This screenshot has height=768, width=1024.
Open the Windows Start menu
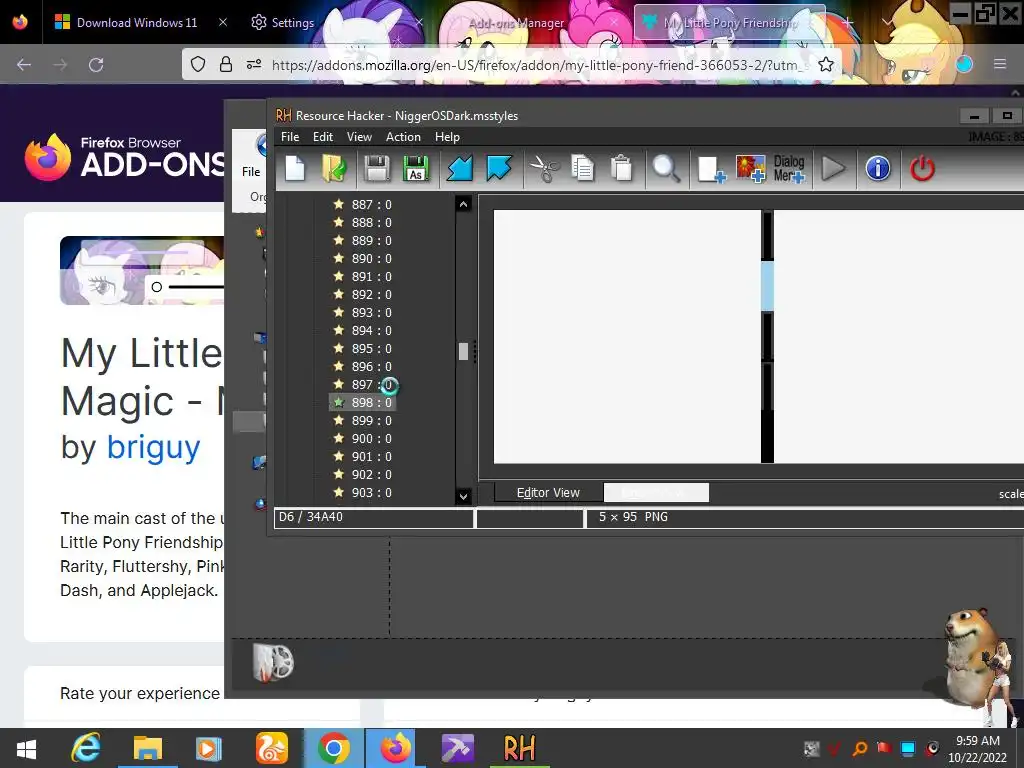[x=26, y=748]
